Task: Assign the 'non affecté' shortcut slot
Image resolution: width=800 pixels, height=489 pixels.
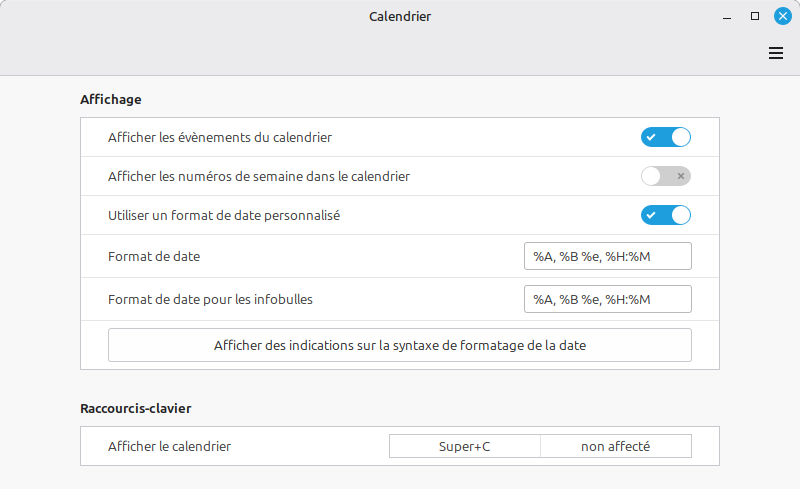Action: point(616,446)
